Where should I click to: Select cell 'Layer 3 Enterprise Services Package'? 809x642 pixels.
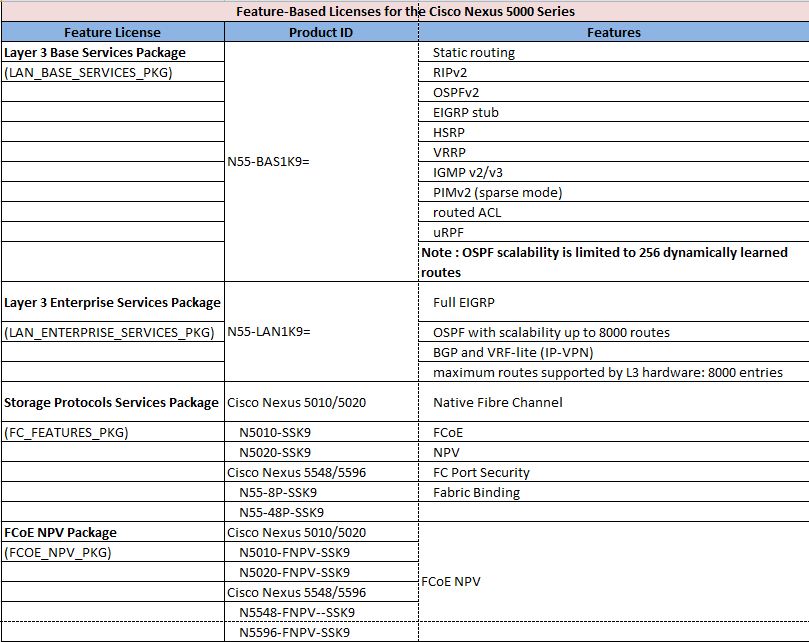tap(112, 302)
